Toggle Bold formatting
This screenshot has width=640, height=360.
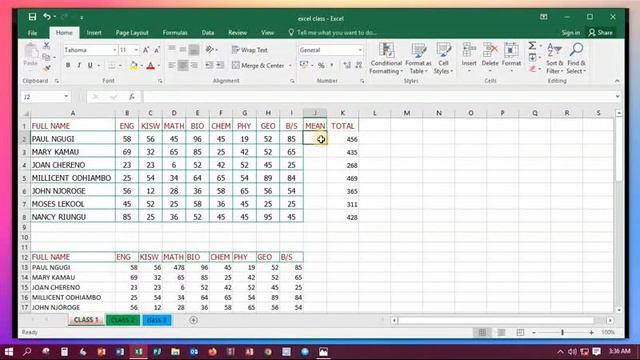click(68, 65)
